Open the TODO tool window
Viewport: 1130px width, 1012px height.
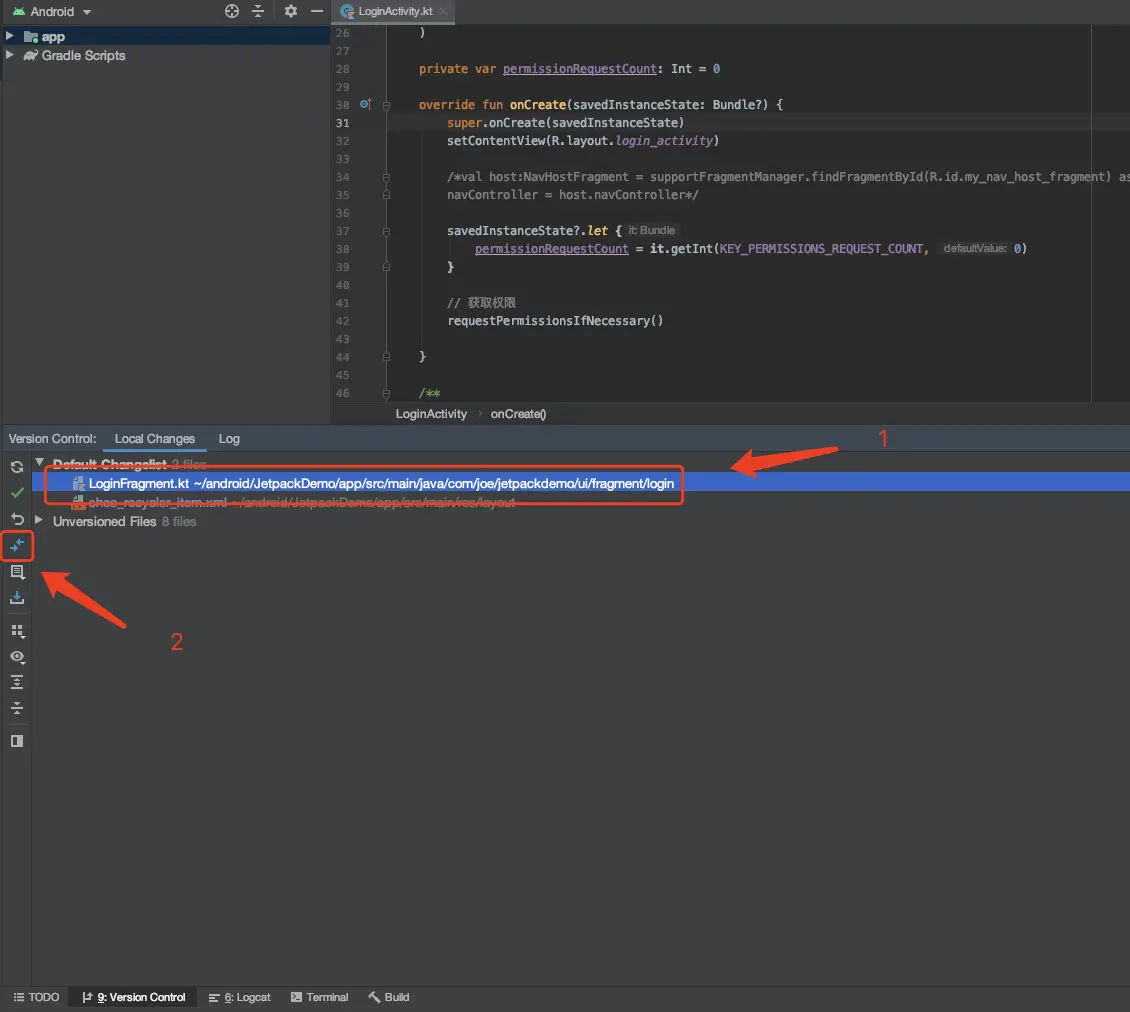pos(36,997)
